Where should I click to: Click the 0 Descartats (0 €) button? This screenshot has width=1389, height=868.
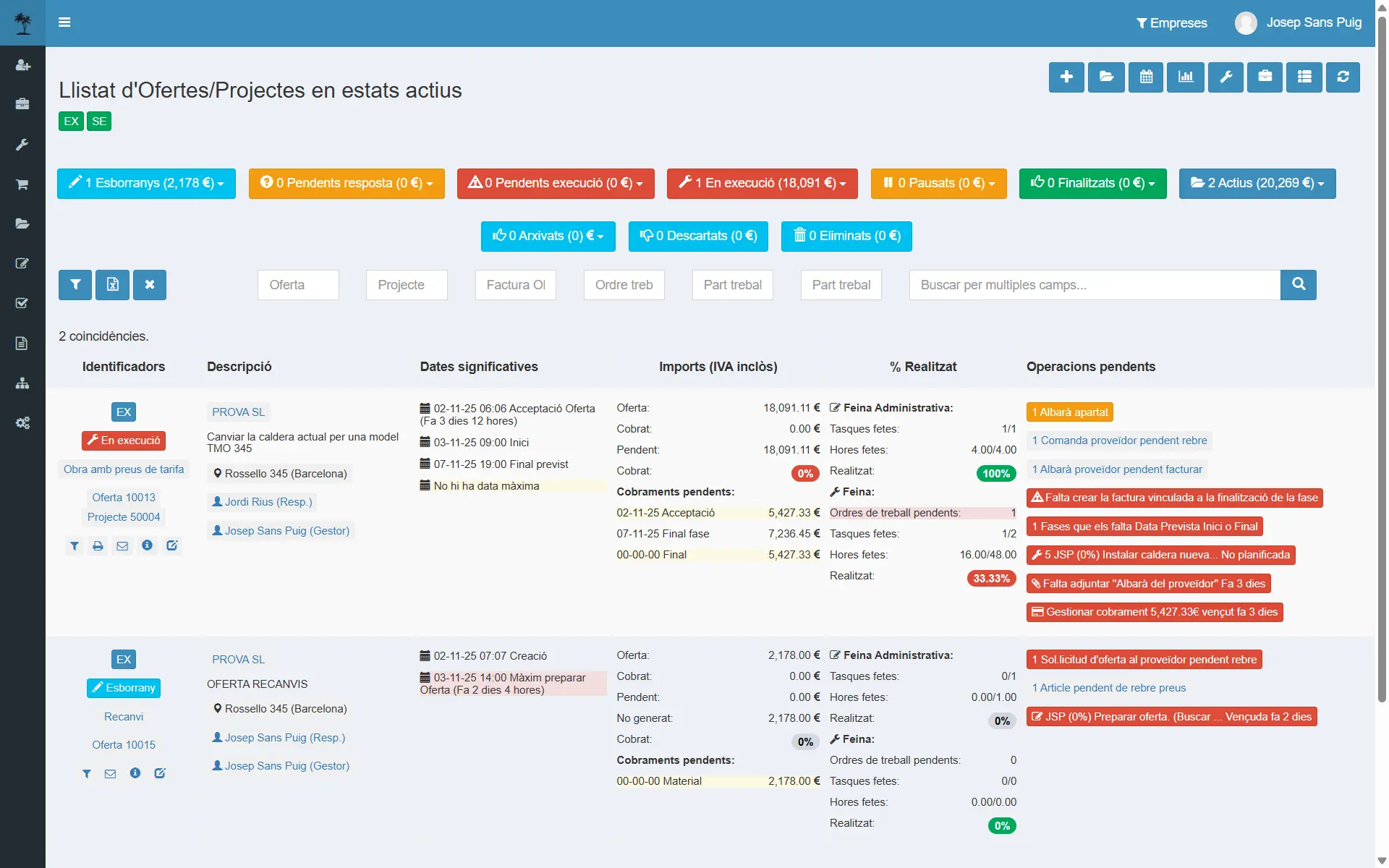click(698, 237)
